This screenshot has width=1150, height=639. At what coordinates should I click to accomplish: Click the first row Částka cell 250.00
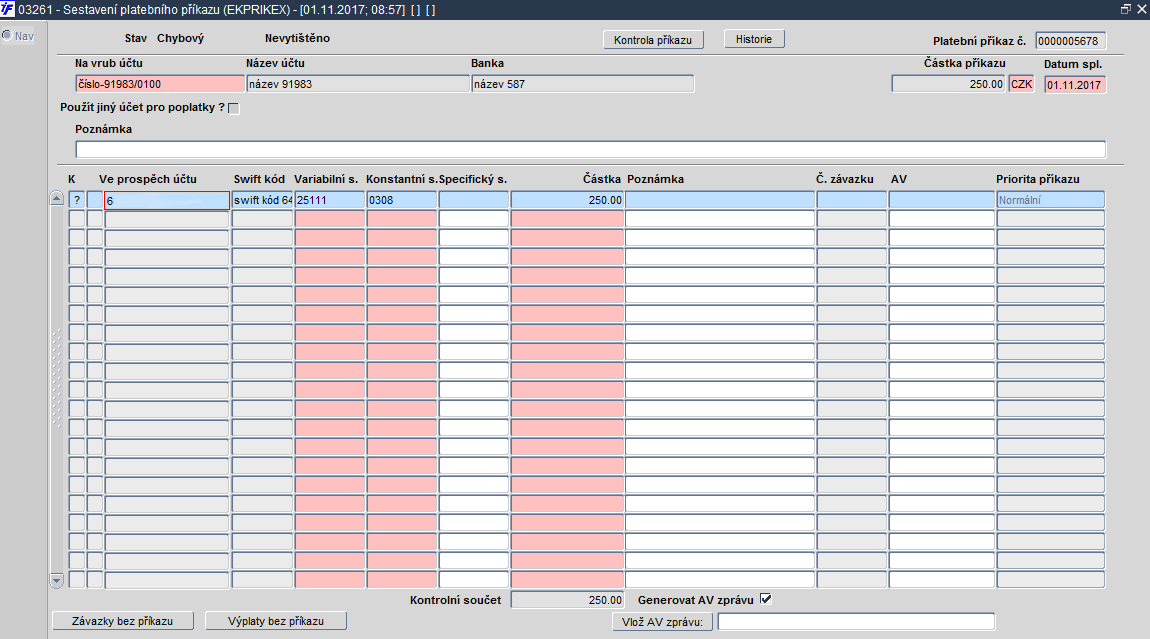point(567,200)
